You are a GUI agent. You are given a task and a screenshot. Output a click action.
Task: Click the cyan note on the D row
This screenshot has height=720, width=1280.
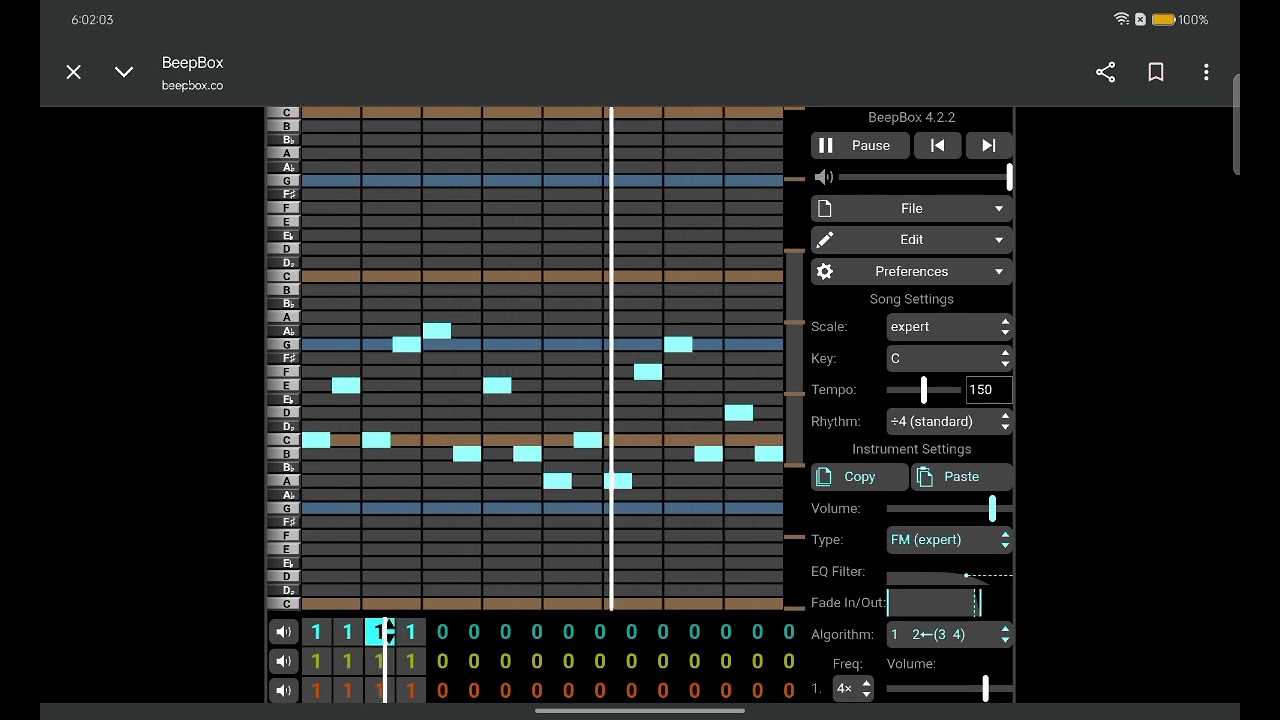pyautogui.click(x=739, y=413)
